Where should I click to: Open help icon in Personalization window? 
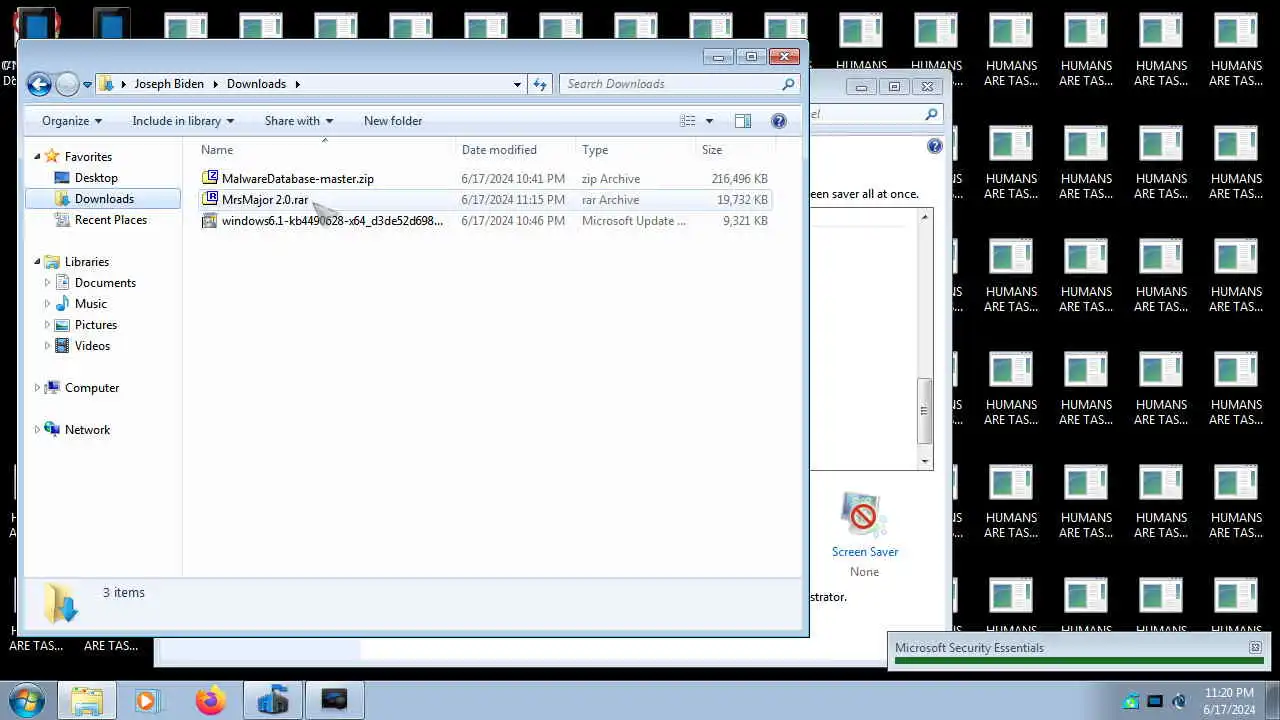pos(935,146)
